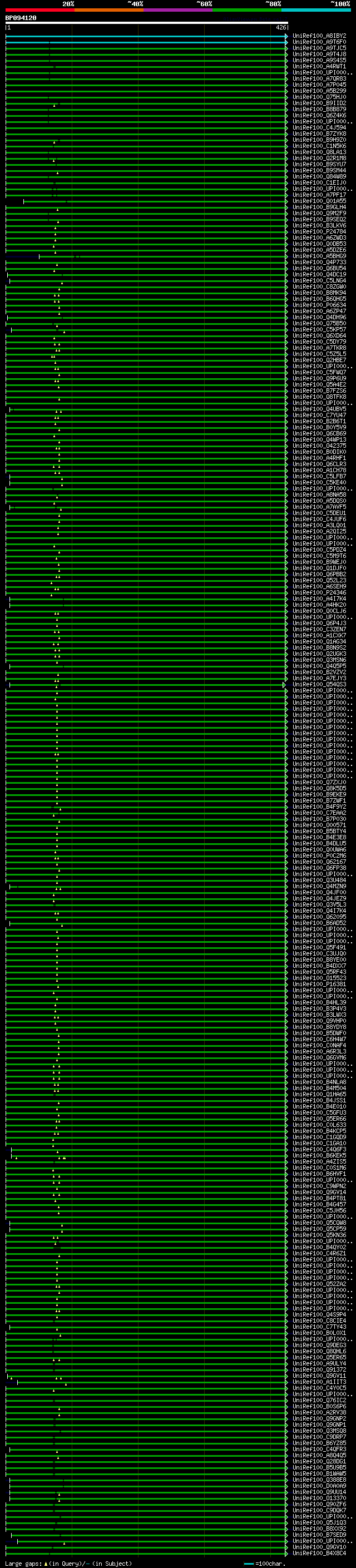The width and height of the screenshot is (356, 1568).
Task: Select the UniRef100_A1CH78 entry
Action: (319, 470)
